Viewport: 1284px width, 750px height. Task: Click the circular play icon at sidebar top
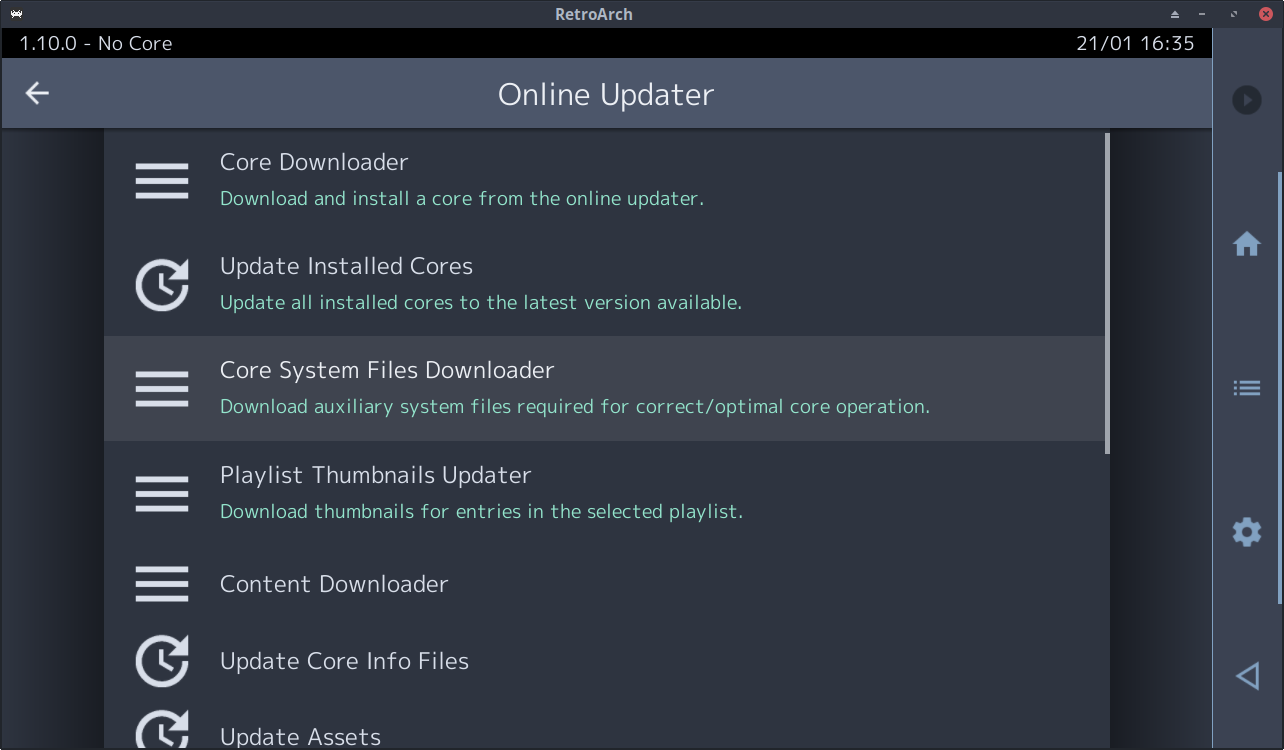coord(1246,100)
